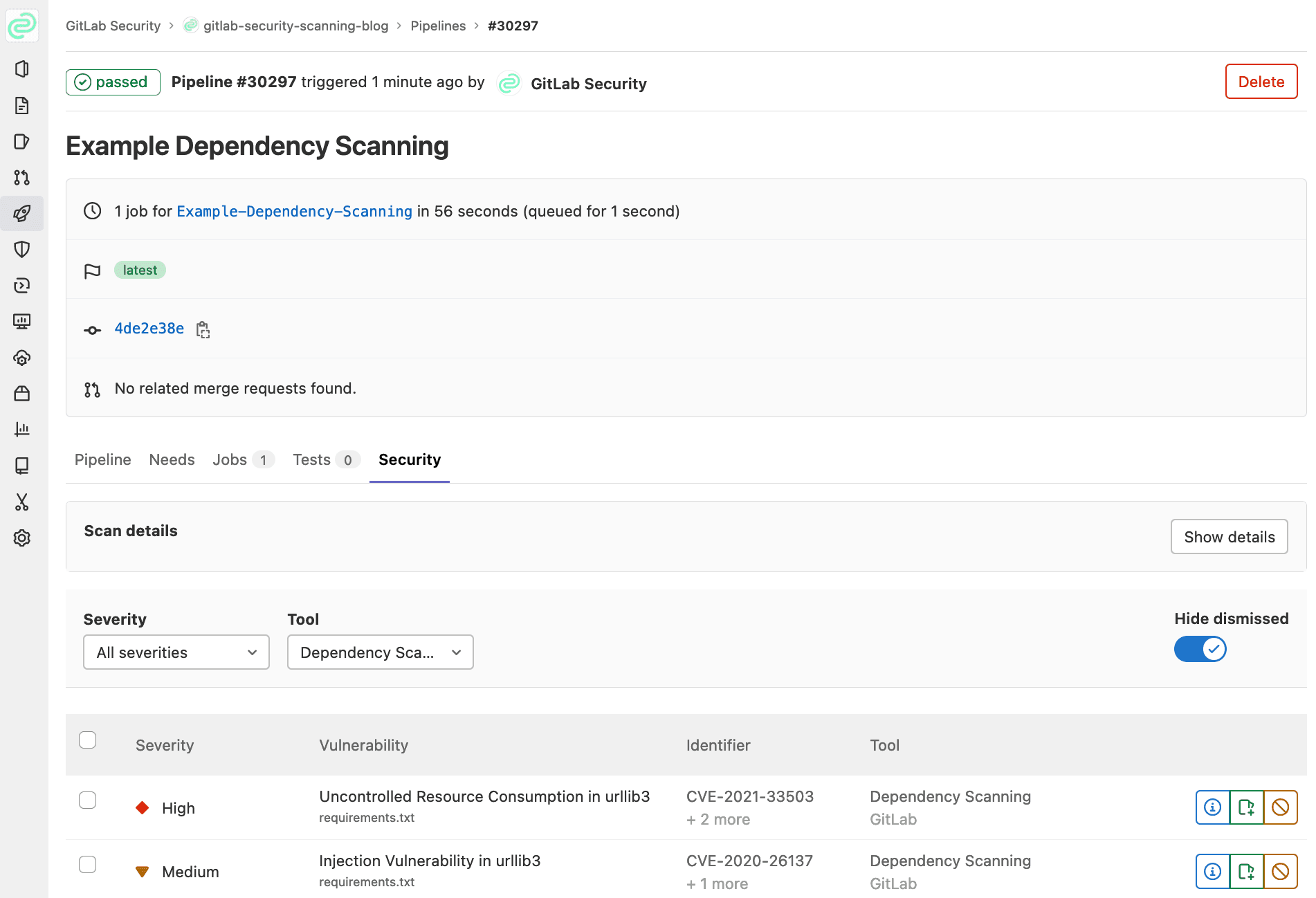Open the All severities dropdown

coord(176,652)
